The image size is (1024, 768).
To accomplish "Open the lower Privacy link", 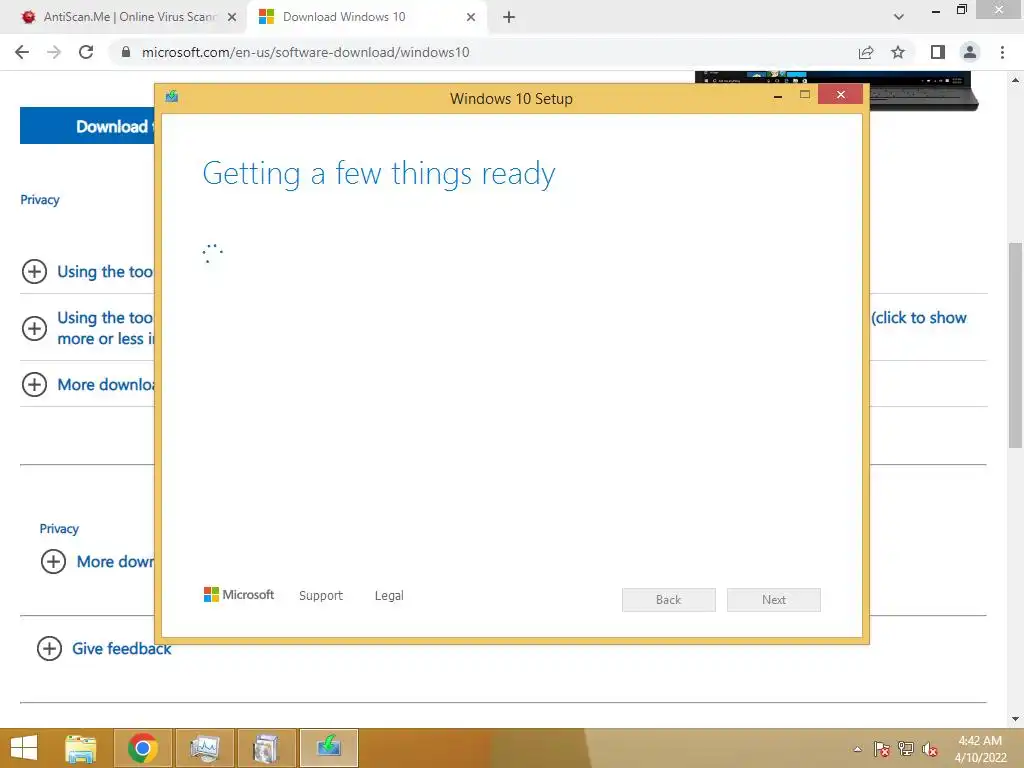I will (59, 529).
